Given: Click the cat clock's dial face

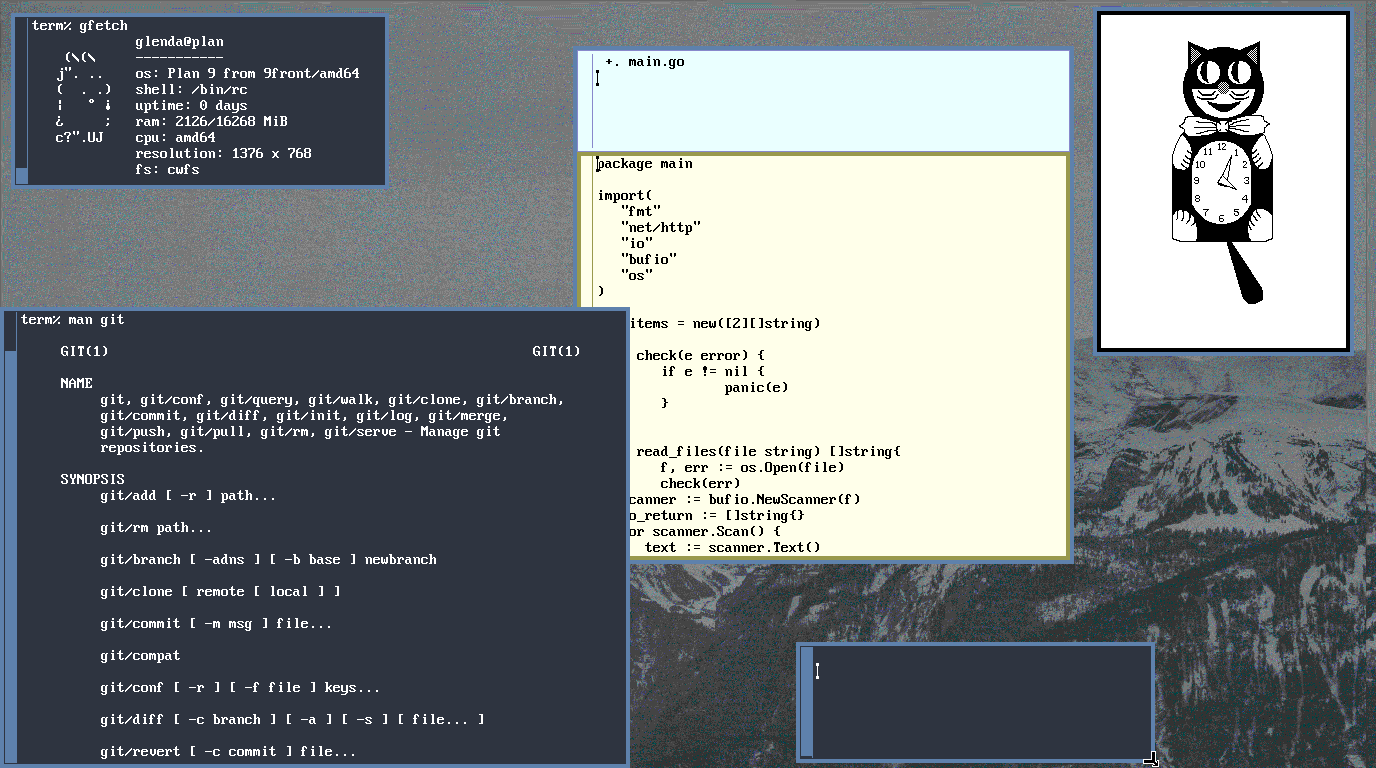Looking at the screenshot, I should [x=1221, y=182].
